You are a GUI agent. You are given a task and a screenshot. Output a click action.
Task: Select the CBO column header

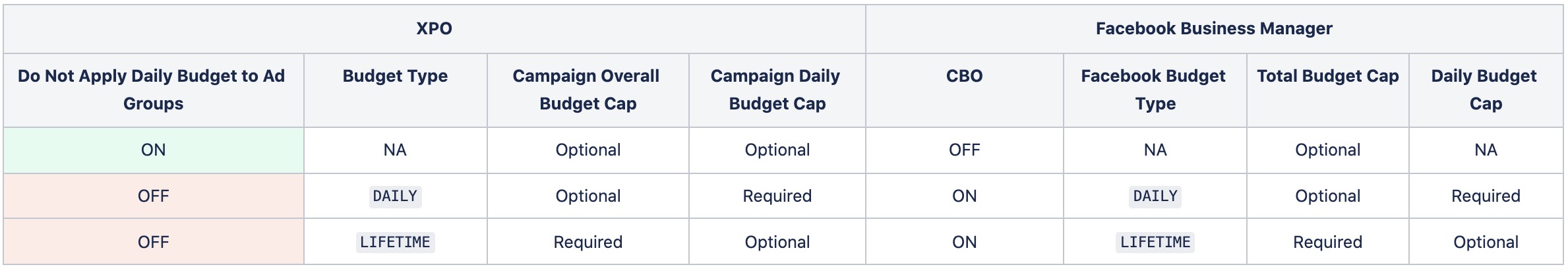[x=964, y=76]
